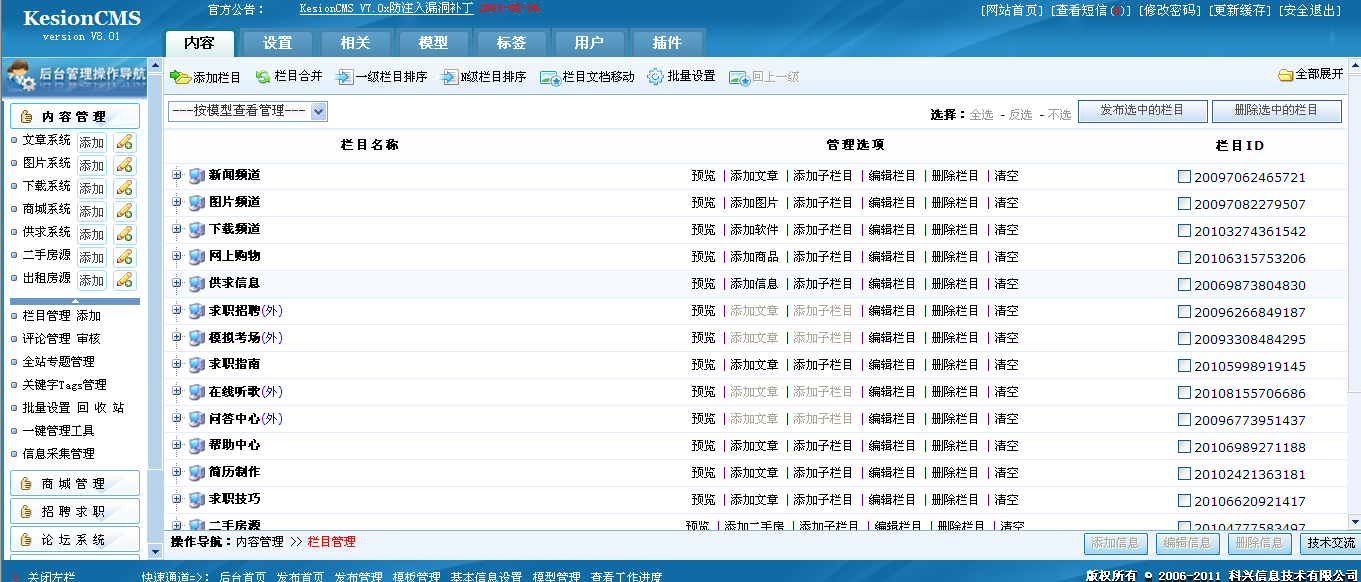This screenshot has width=1361, height=582.
Task: Click the manage icon beside 文章系统
Action: [124, 140]
